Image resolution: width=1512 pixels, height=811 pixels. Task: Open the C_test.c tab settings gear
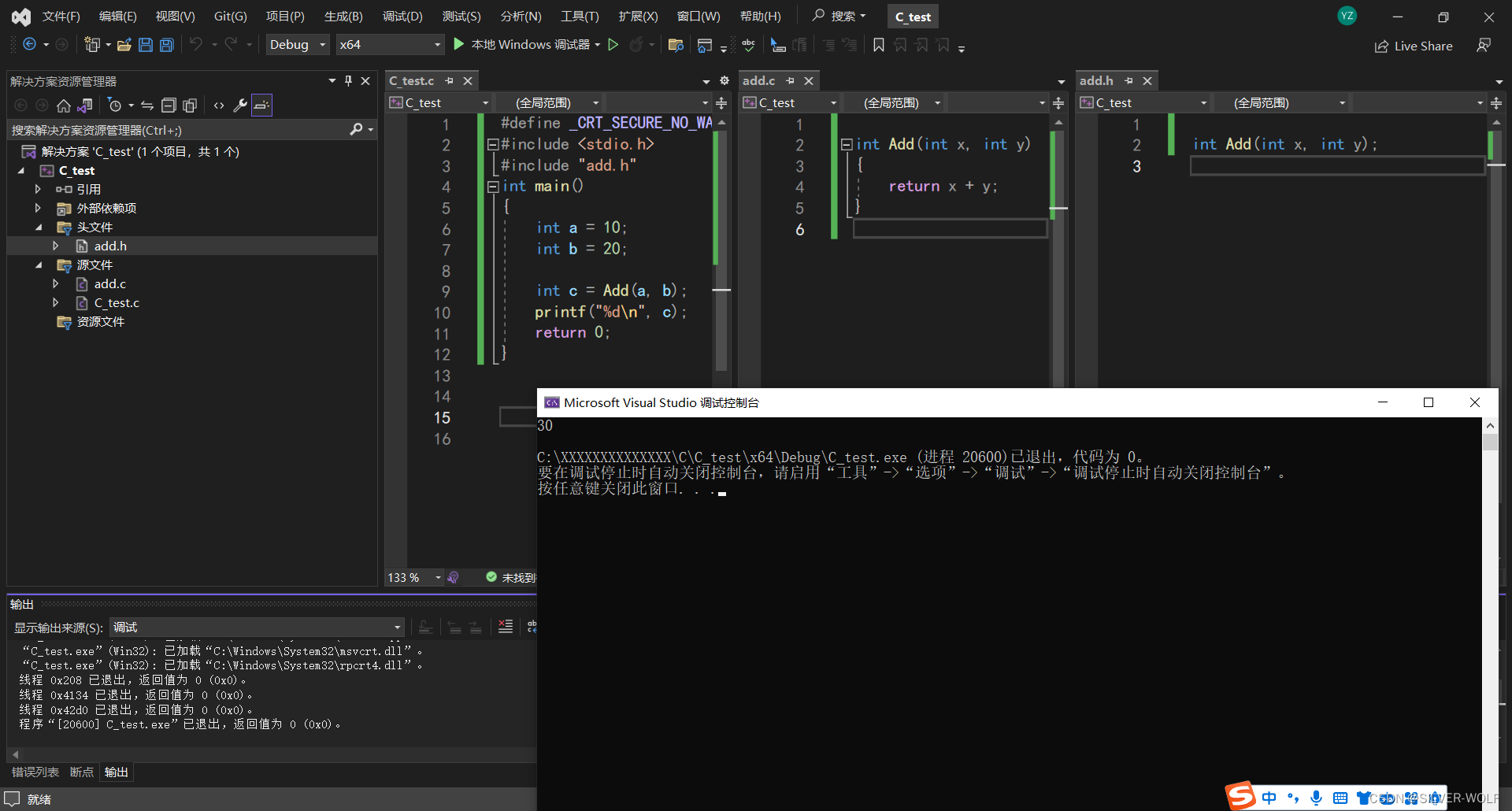coord(724,81)
